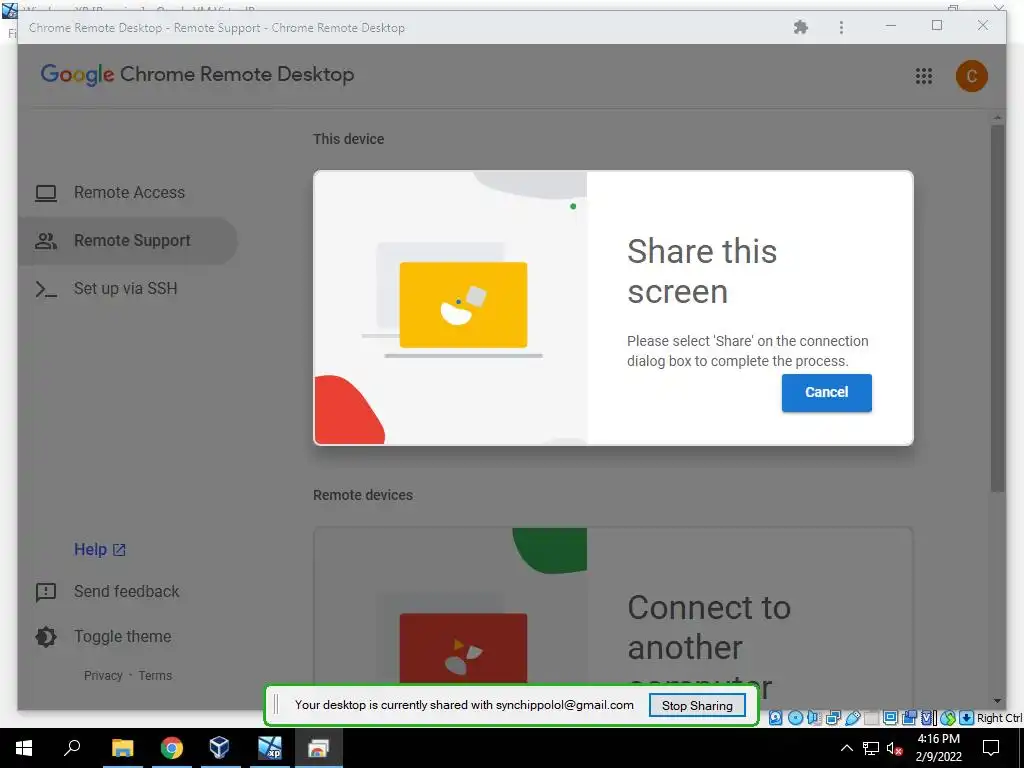Open VirtualBox from the taskbar
The height and width of the screenshot is (768, 1024).
(219, 748)
